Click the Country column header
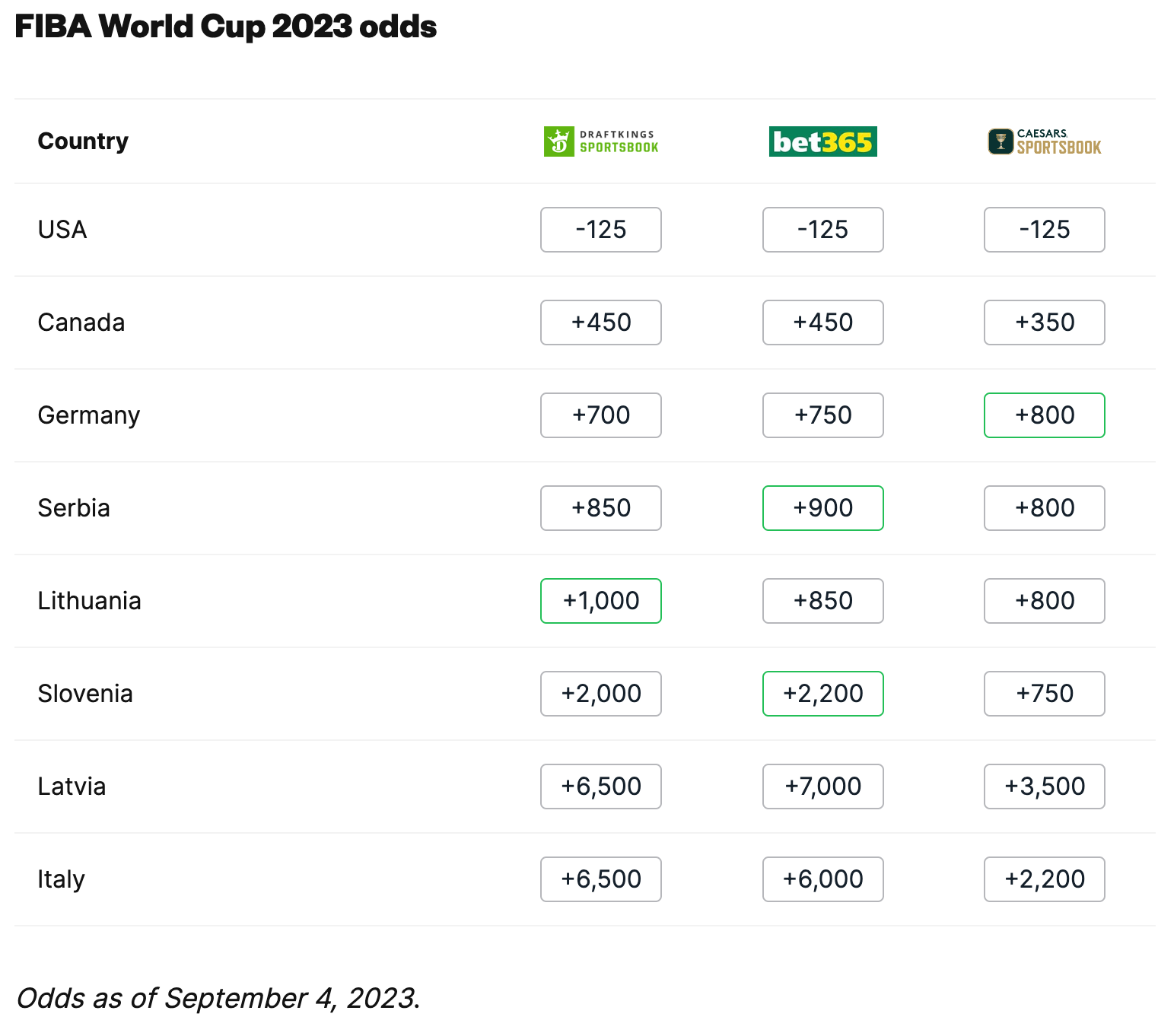This screenshot has height=1036, width=1158. tap(83, 141)
